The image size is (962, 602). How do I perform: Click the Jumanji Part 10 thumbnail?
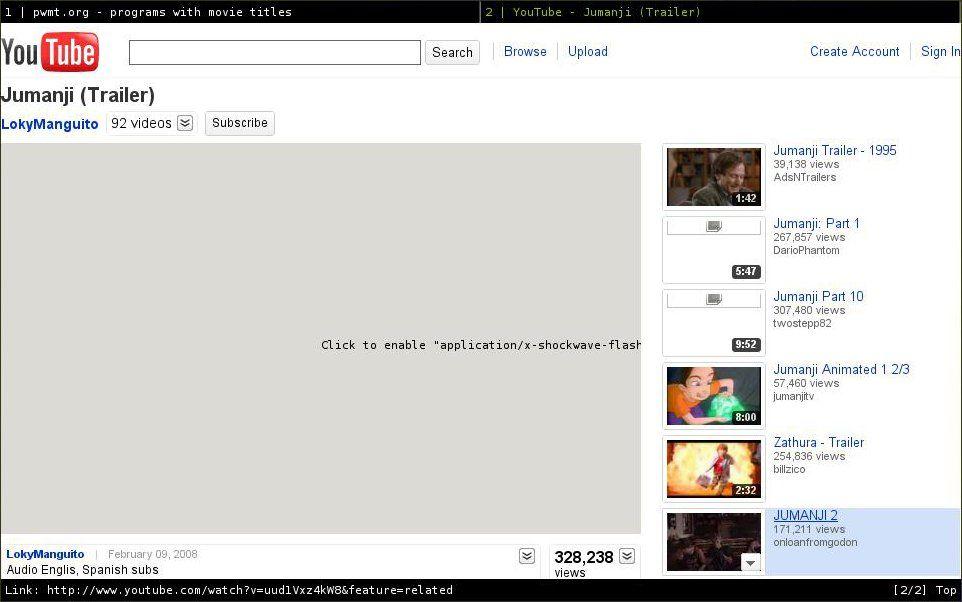(x=714, y=323)
